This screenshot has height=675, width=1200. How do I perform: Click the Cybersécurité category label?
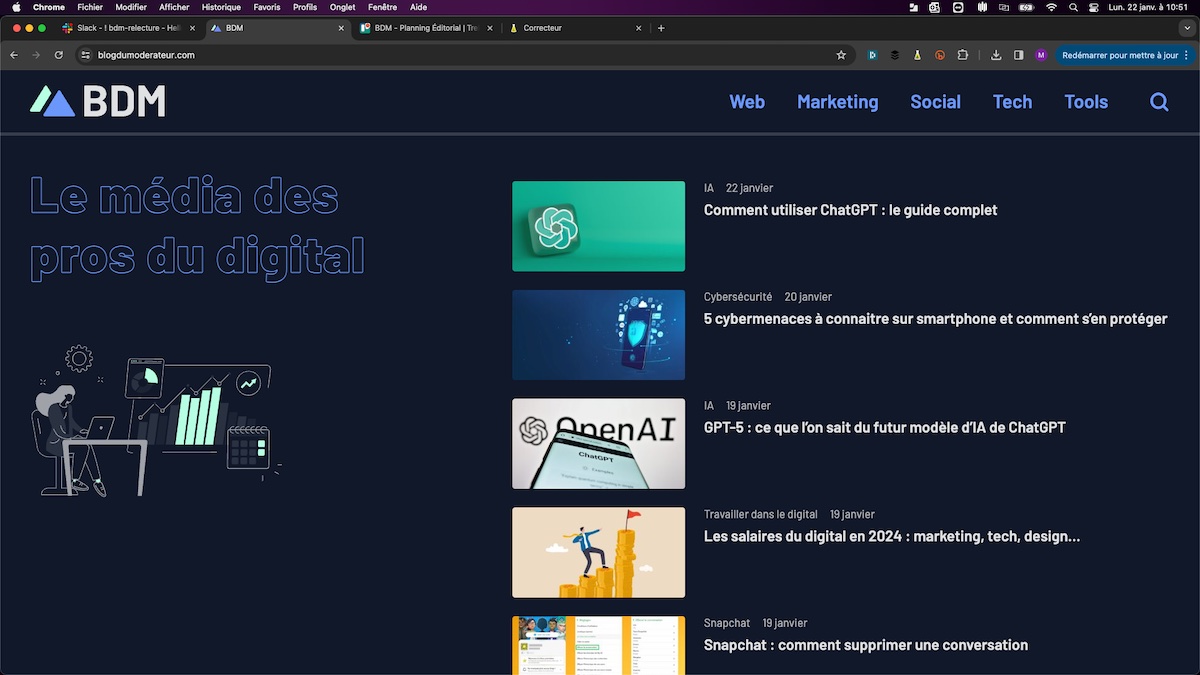coord(738,297)
